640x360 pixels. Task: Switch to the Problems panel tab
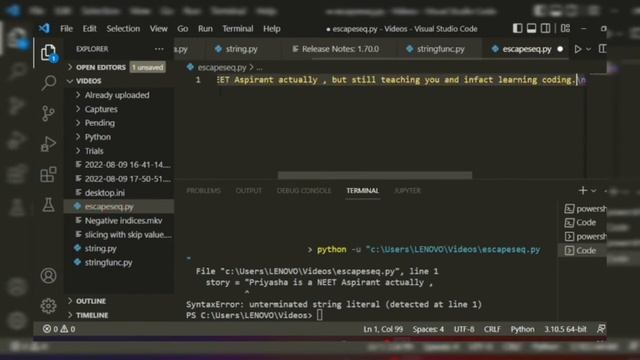(203, 191)
